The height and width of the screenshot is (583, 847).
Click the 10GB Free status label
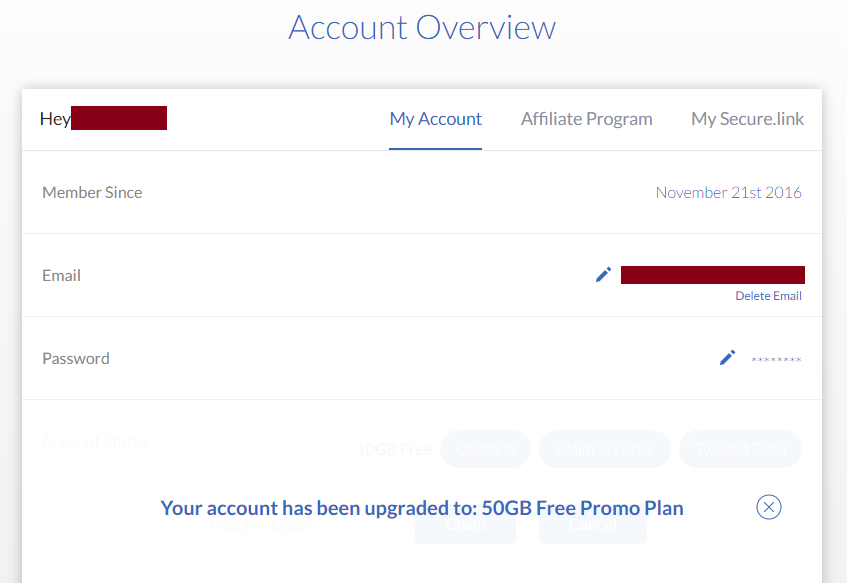(394, 449)
